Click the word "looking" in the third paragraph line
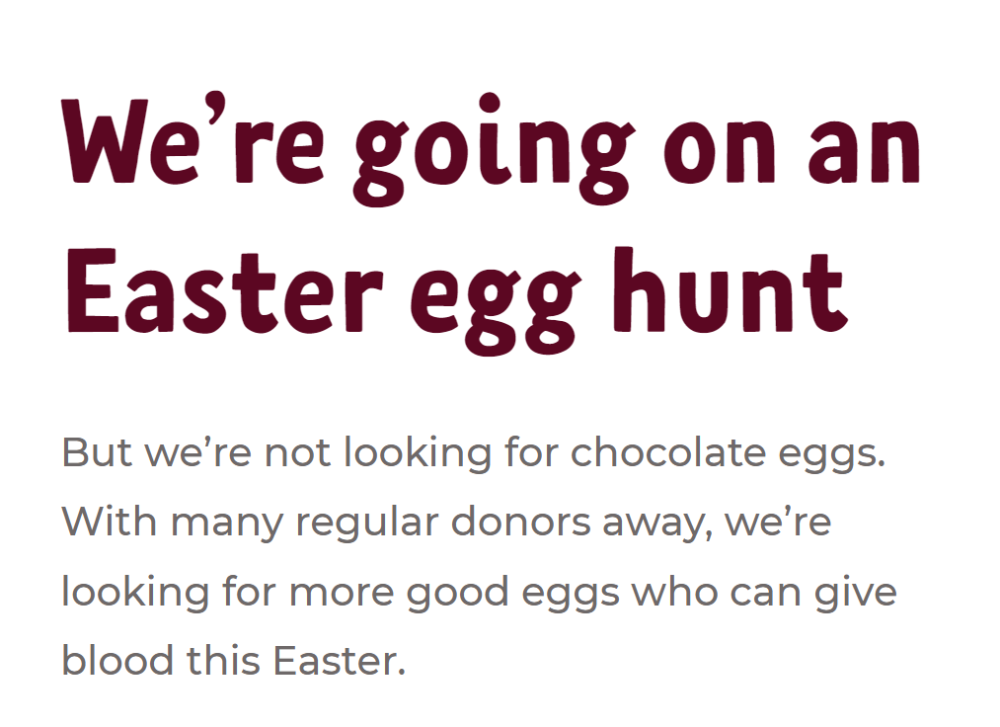1000x727 pixels. (x=135, y=594)
